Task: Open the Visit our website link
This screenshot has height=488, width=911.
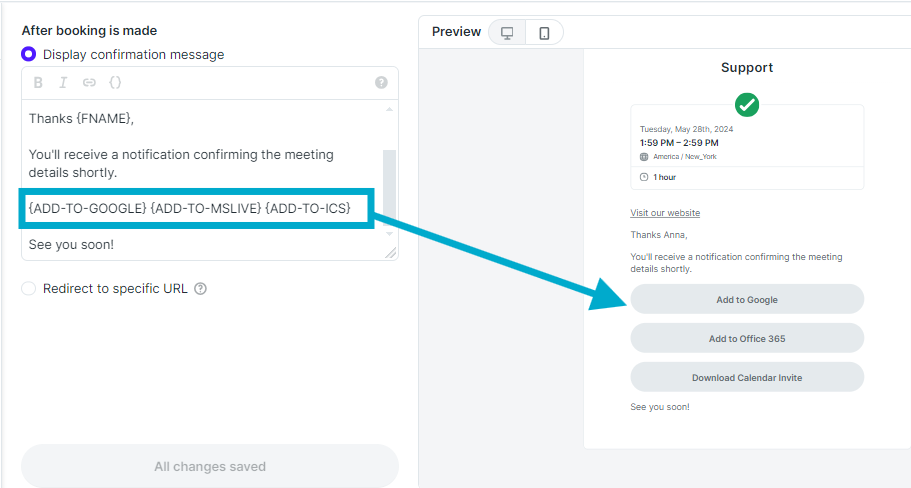Action: tap(665, 213)
